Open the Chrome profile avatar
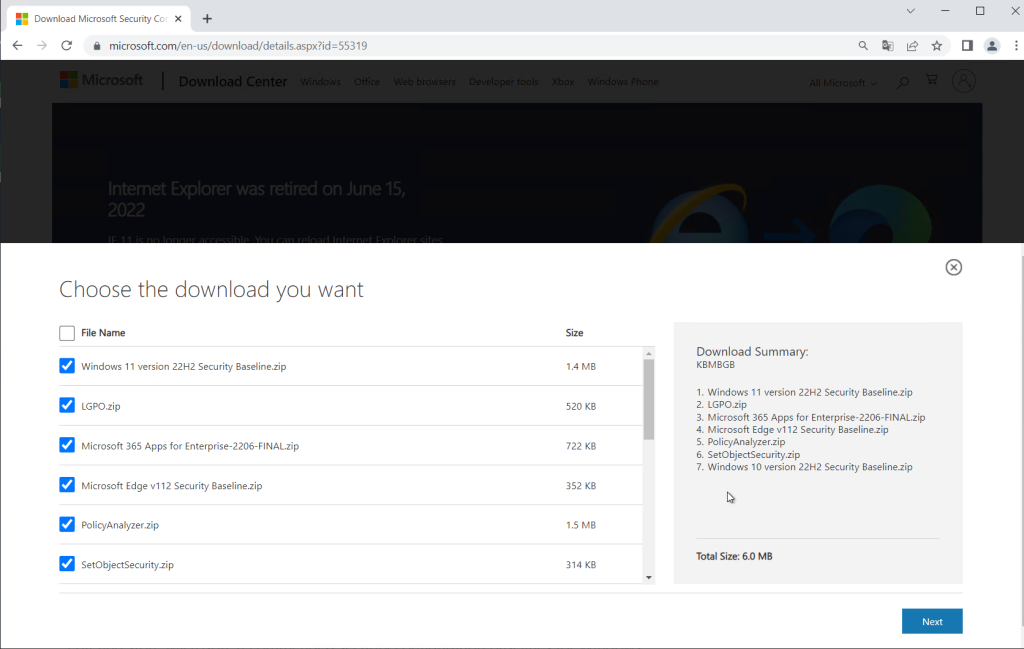Viewport: 1024px width, 649px height. pyautogui.click(x=992, y=46)
